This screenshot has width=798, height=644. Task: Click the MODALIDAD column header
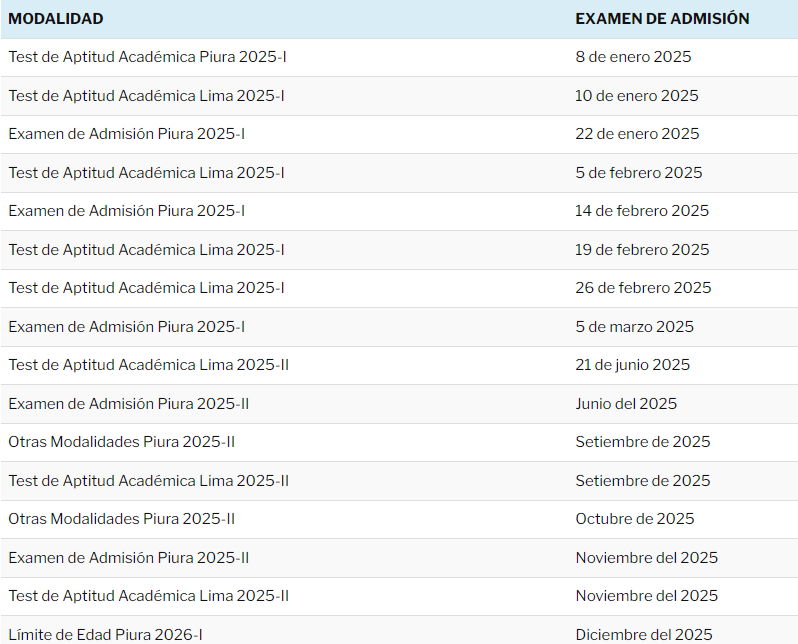[x=56, y=19]
